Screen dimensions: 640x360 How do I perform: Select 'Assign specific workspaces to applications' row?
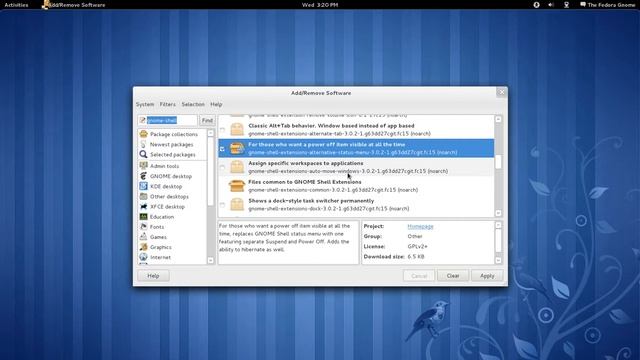click(356, 167)
